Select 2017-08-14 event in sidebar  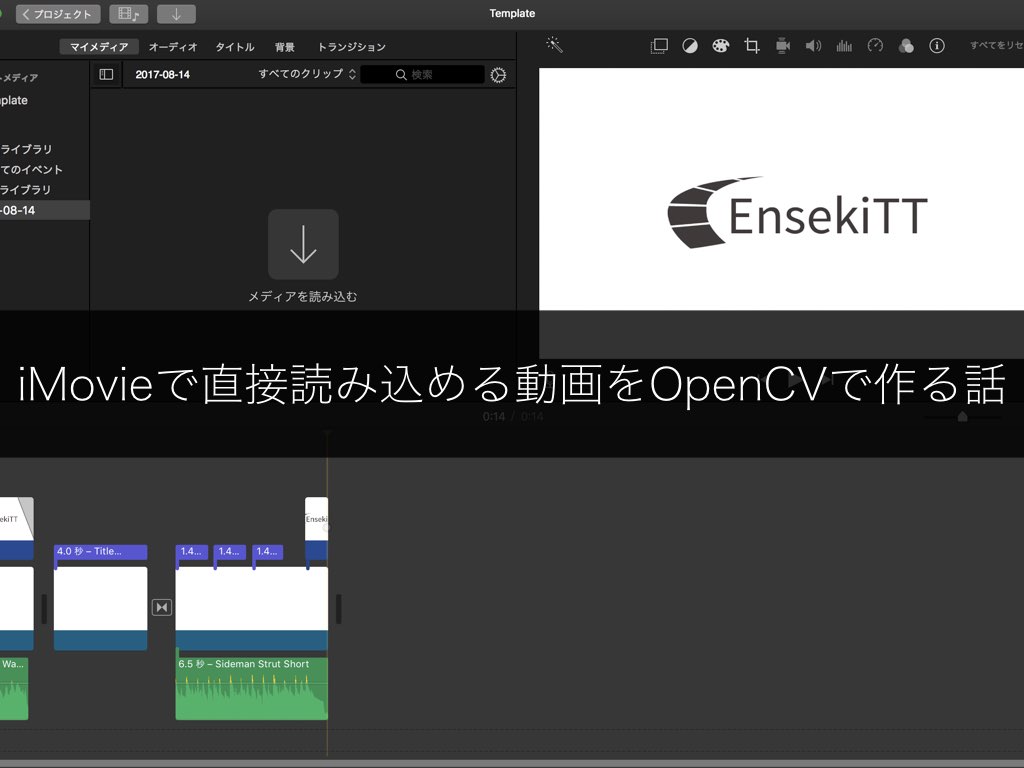[x=44, y=210]
